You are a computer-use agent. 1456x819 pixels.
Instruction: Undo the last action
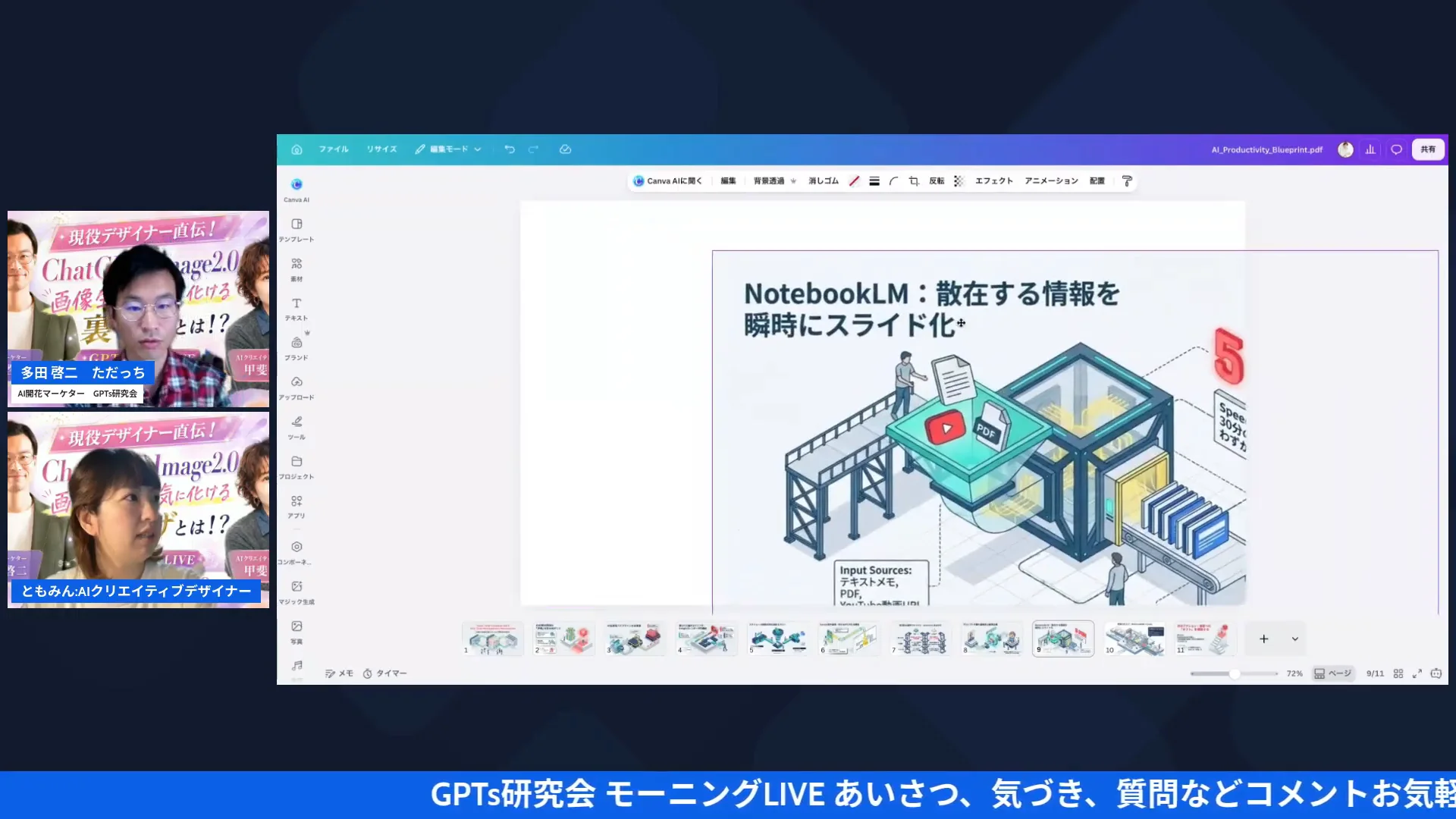click(510, 149)
